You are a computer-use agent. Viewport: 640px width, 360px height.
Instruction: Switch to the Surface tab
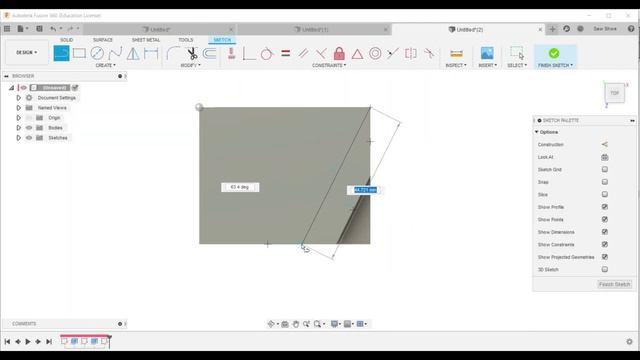[103, 40]
